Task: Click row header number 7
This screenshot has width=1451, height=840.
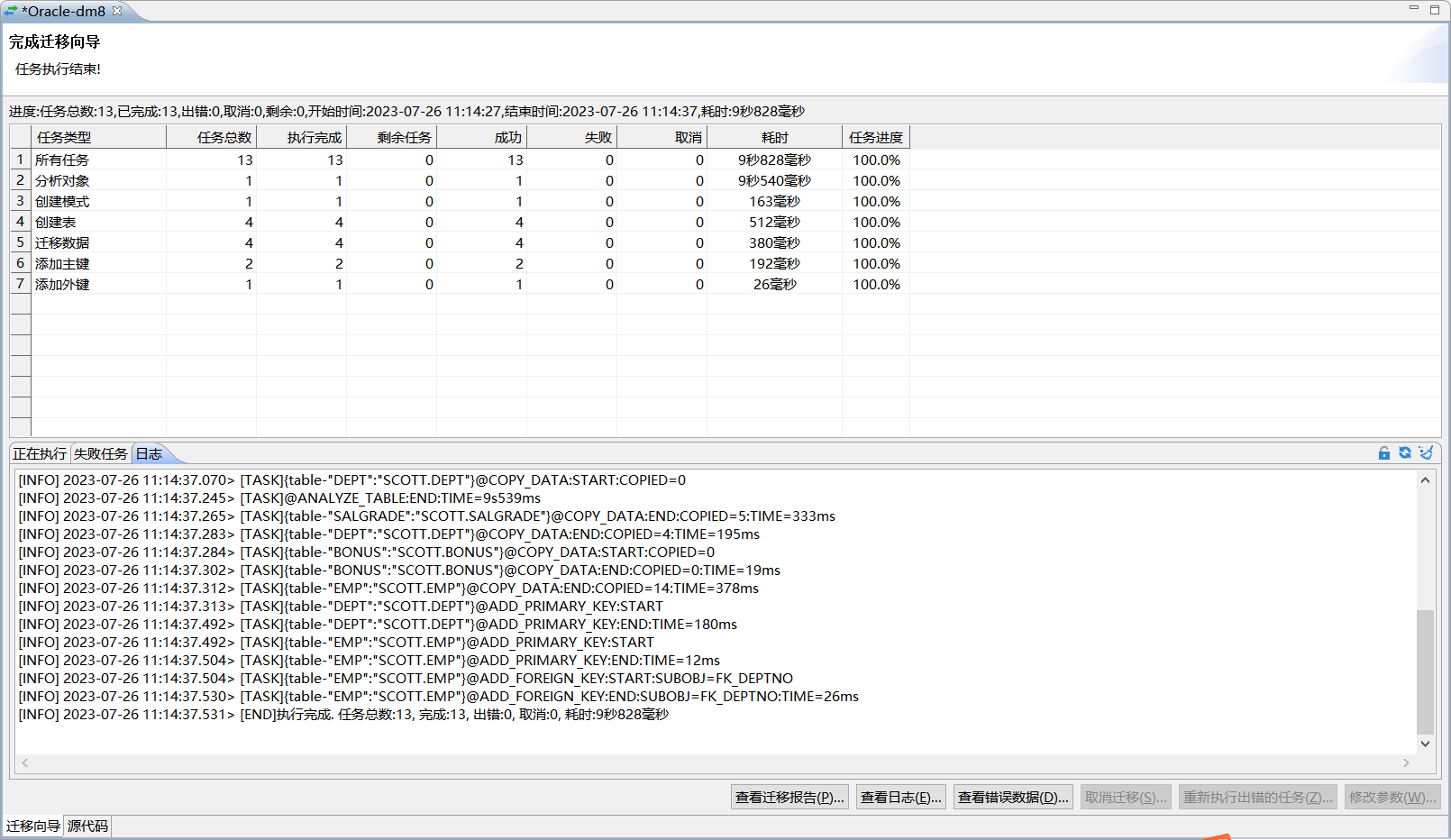Action: click(20, 284)
